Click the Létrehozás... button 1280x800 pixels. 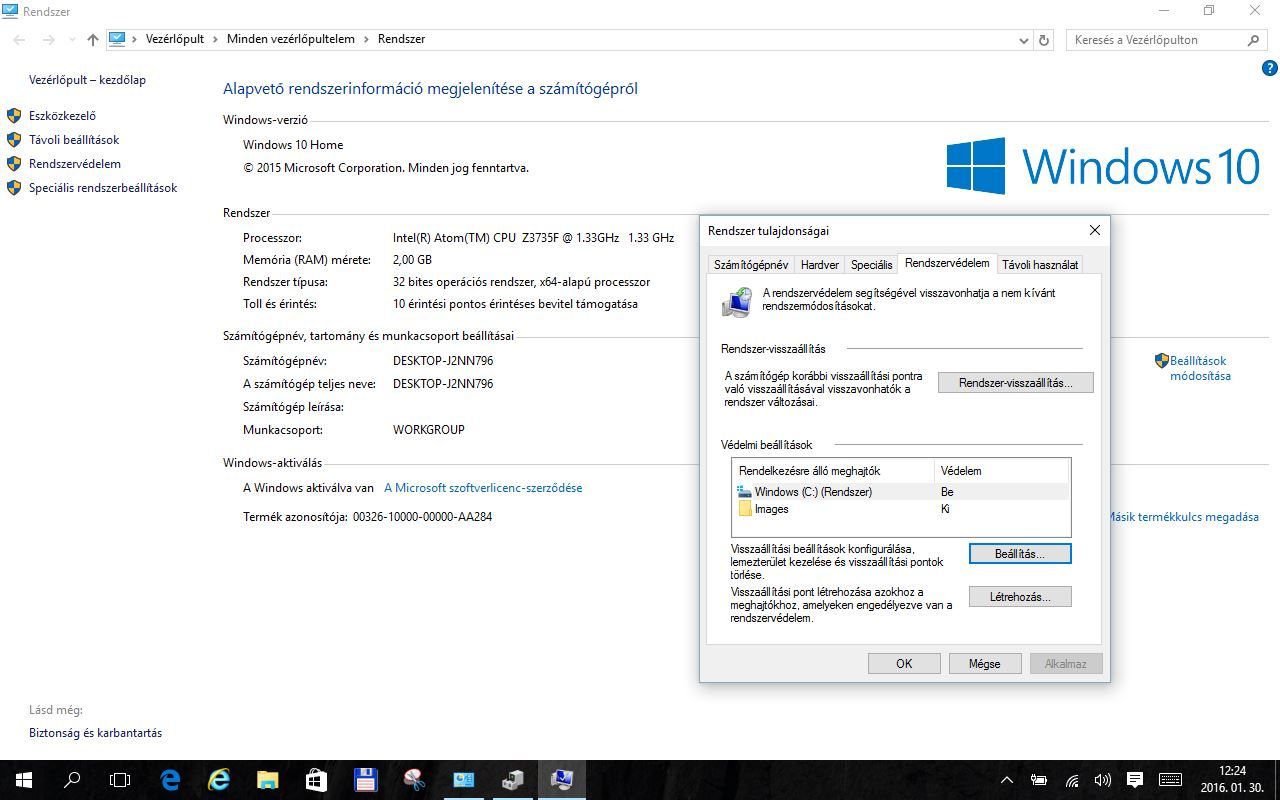coord(1020,597)
